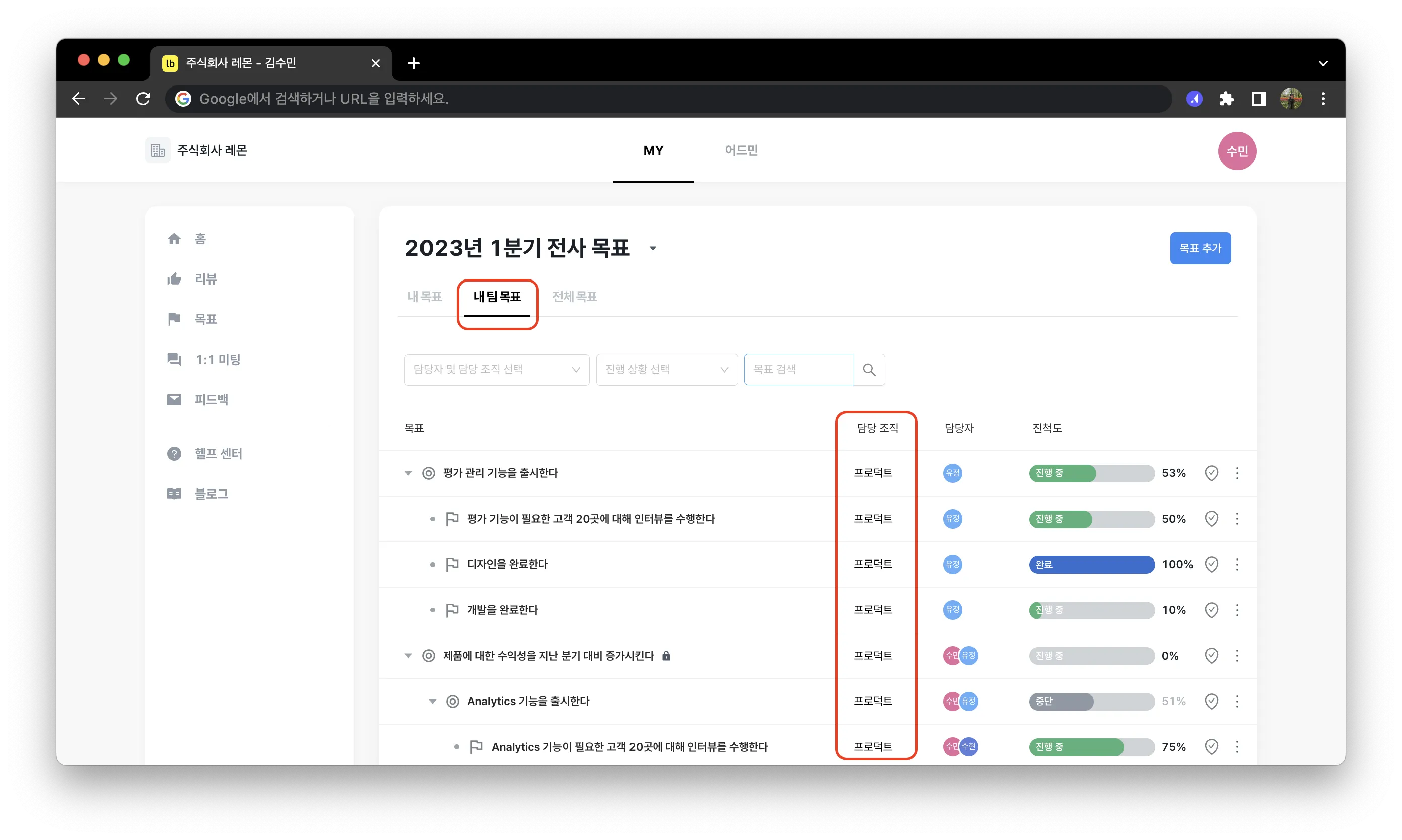
Task: Select the 내 팀 목표 tab
Action: 497,297
